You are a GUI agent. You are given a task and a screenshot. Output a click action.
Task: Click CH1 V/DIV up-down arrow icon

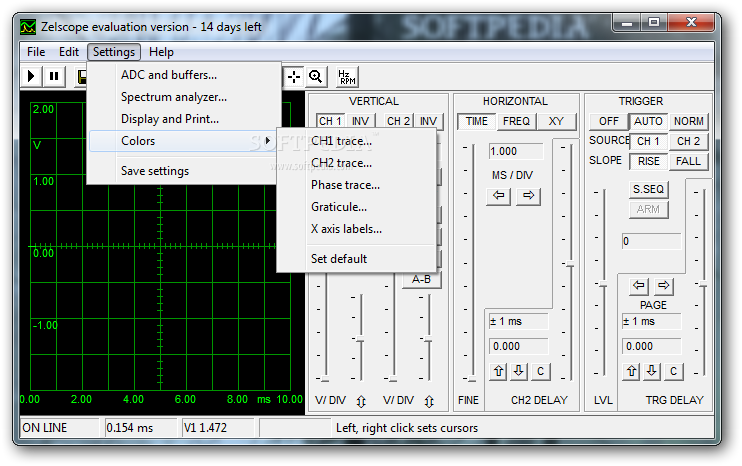[361, 402]
